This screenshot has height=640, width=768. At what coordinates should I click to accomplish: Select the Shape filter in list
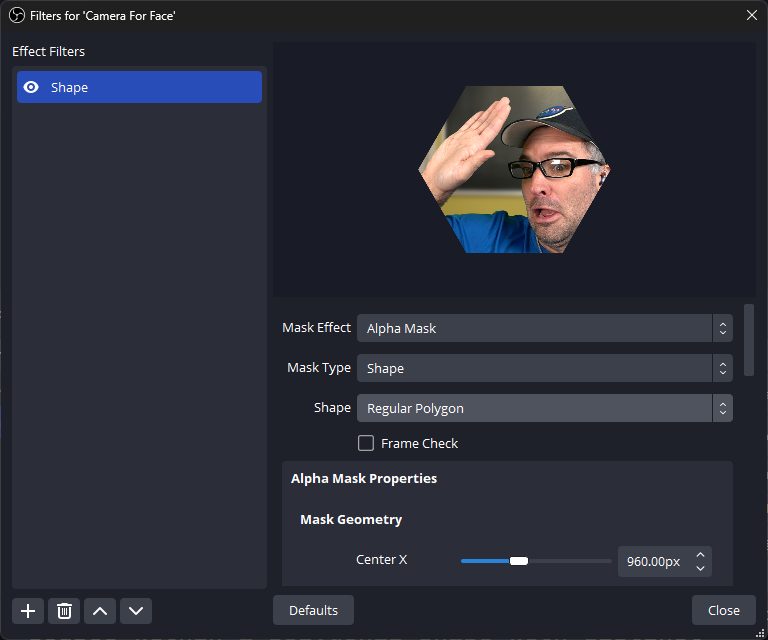tap(140, 87)
